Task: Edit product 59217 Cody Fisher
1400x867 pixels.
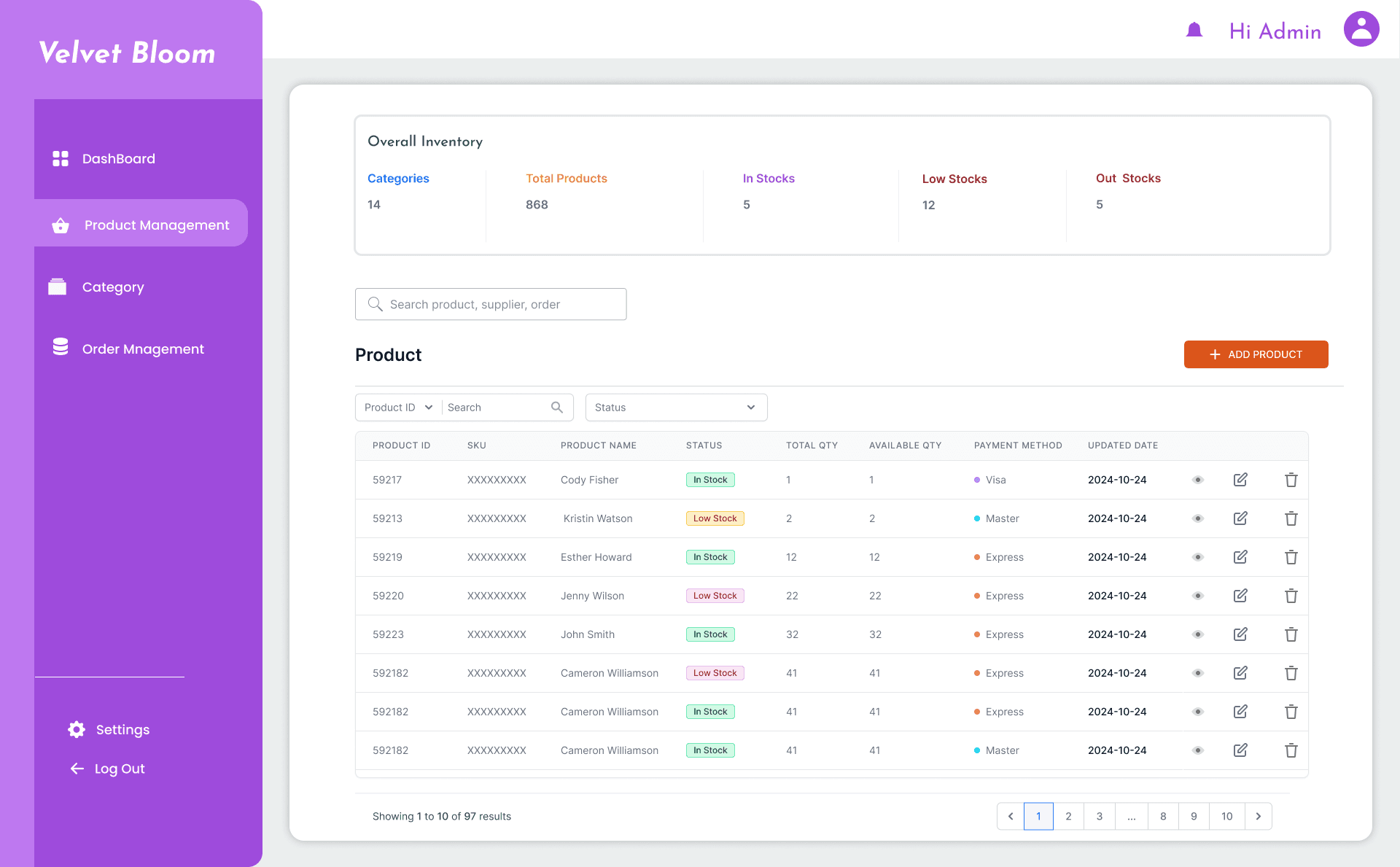Action: tap(1240, 480)
